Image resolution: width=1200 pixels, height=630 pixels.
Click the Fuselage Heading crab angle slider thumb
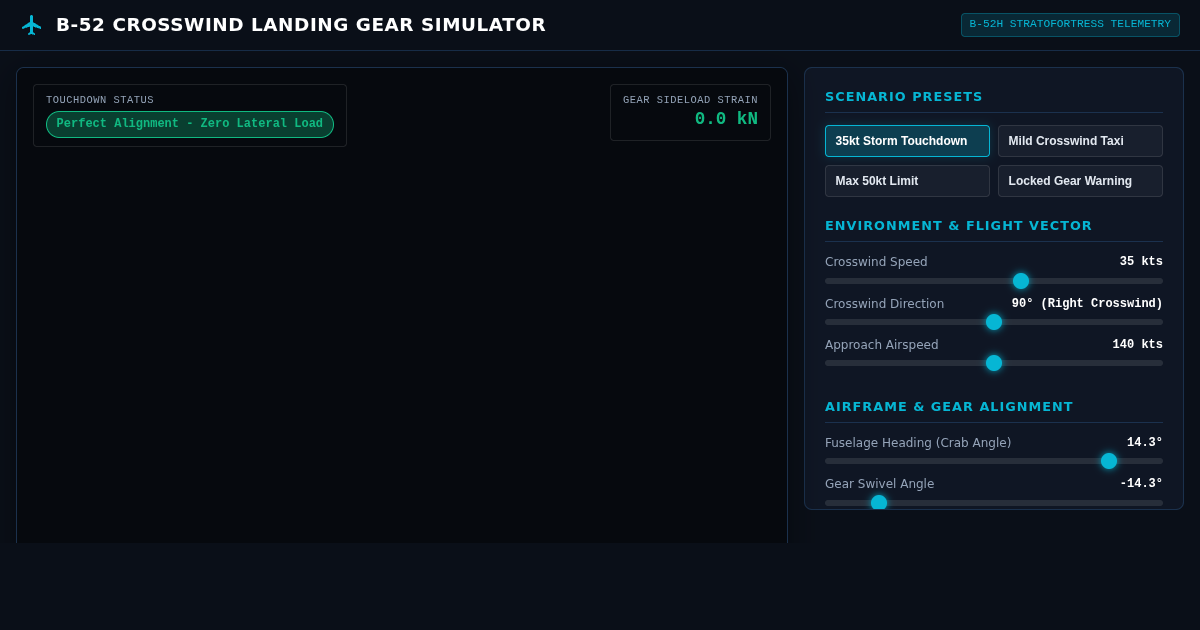[1109, 461]
